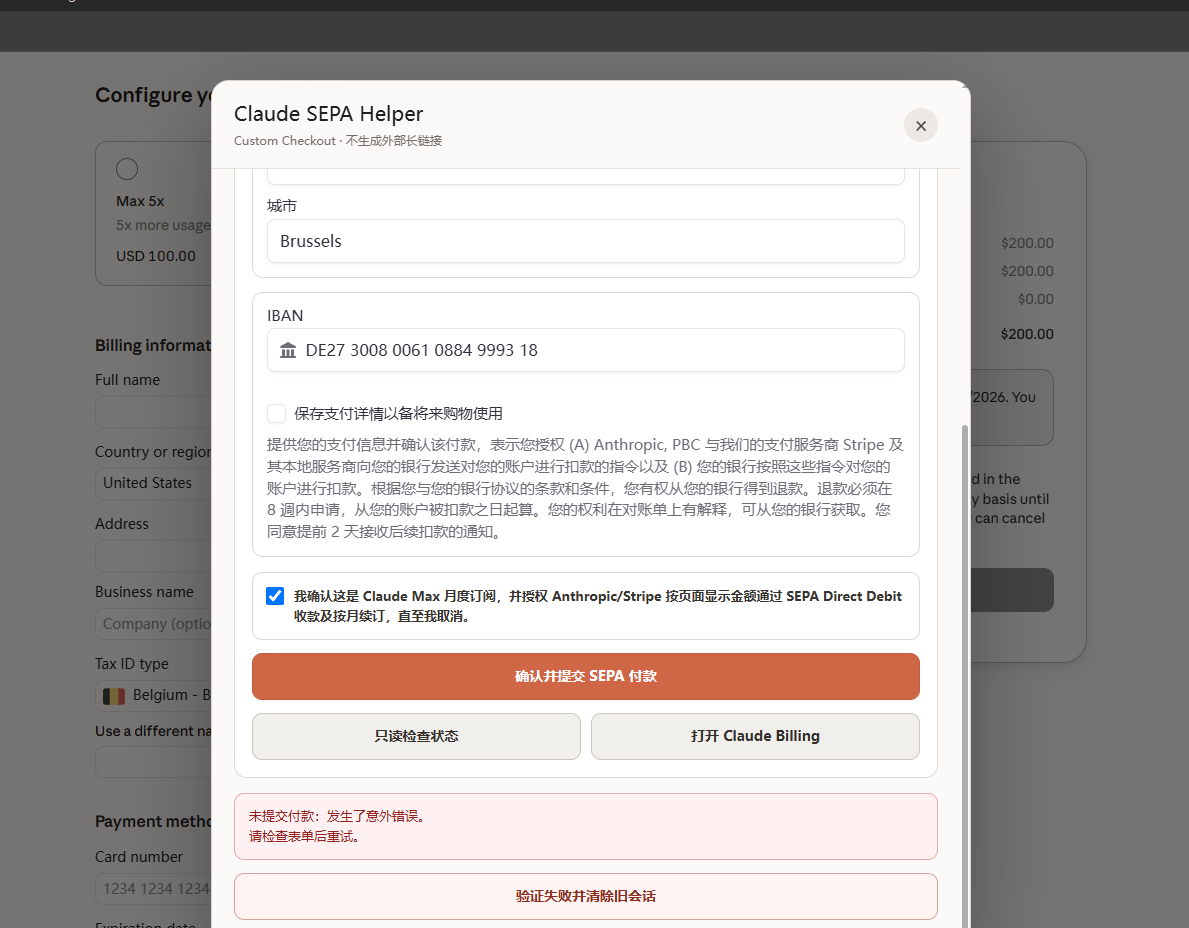
Task: Click the dialog's vertical scrollbar
Action: point(965,675)
